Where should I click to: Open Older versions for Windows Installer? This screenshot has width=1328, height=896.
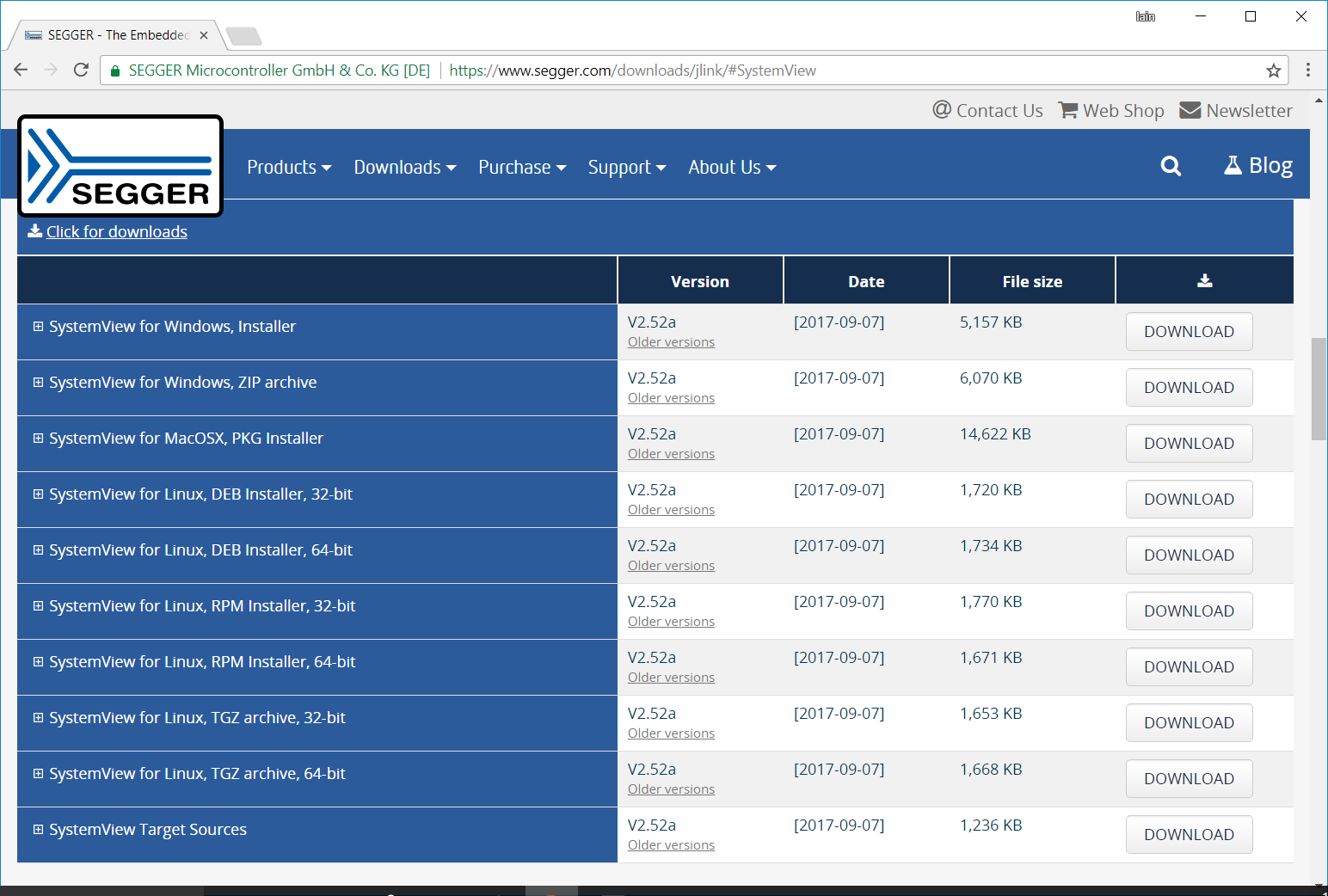click(671, 342)
